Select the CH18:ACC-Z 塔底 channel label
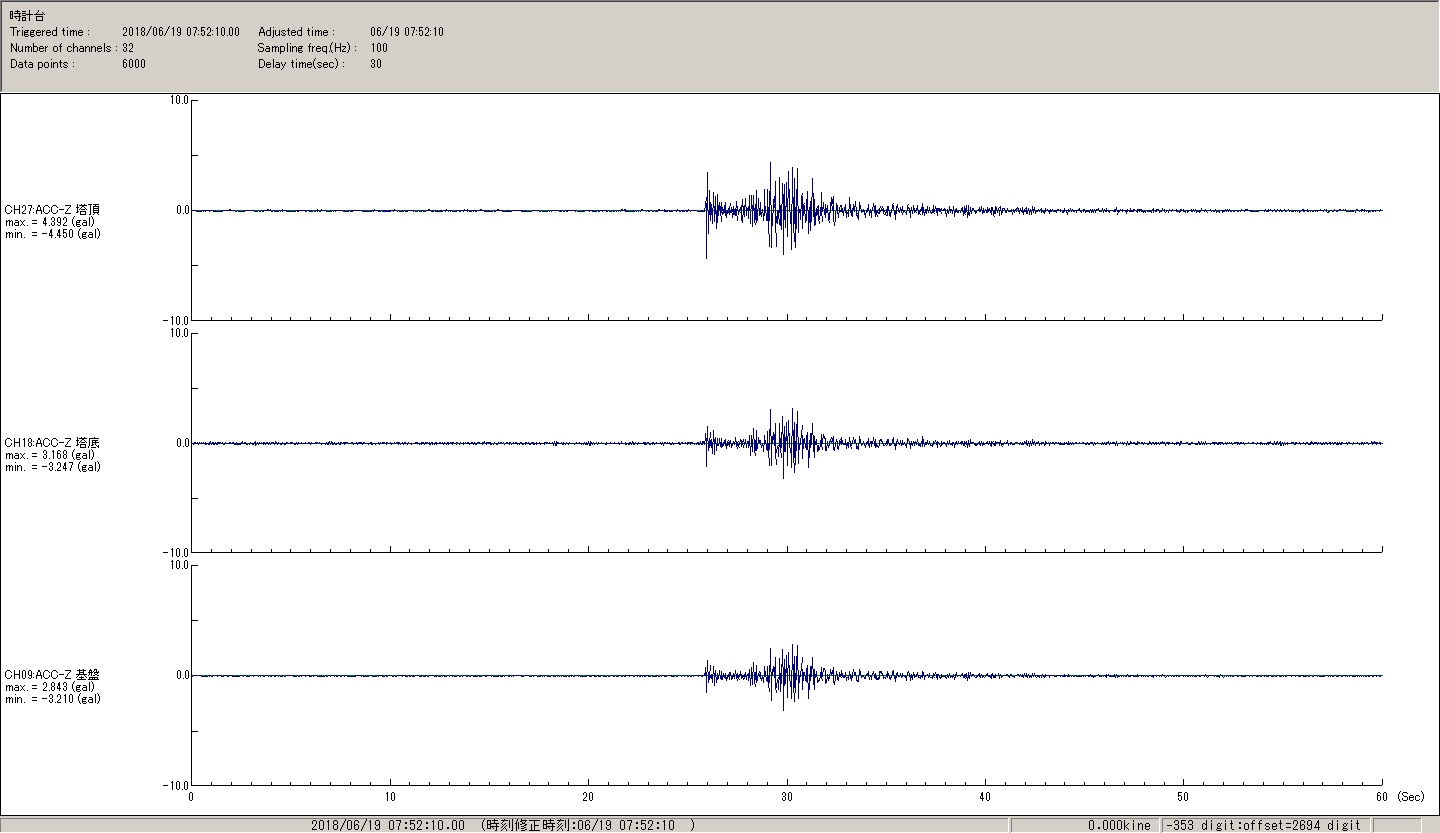The height and width of the screenshot is (833, 1440). [52, 443]
